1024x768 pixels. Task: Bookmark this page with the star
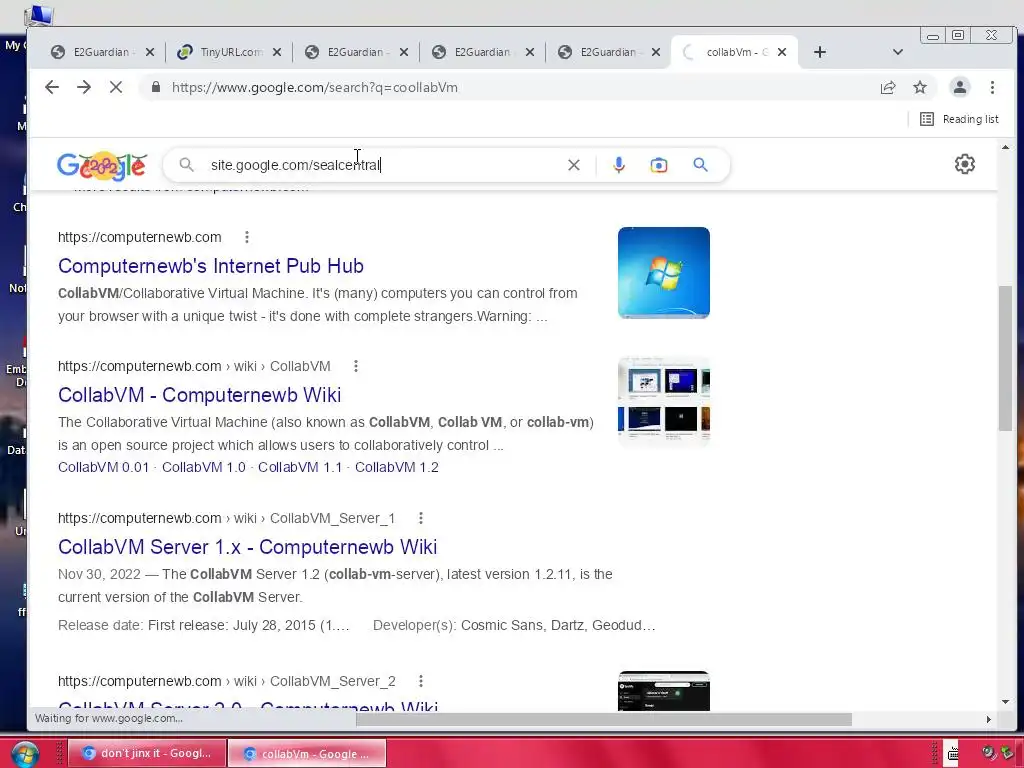tap(920, 87)
